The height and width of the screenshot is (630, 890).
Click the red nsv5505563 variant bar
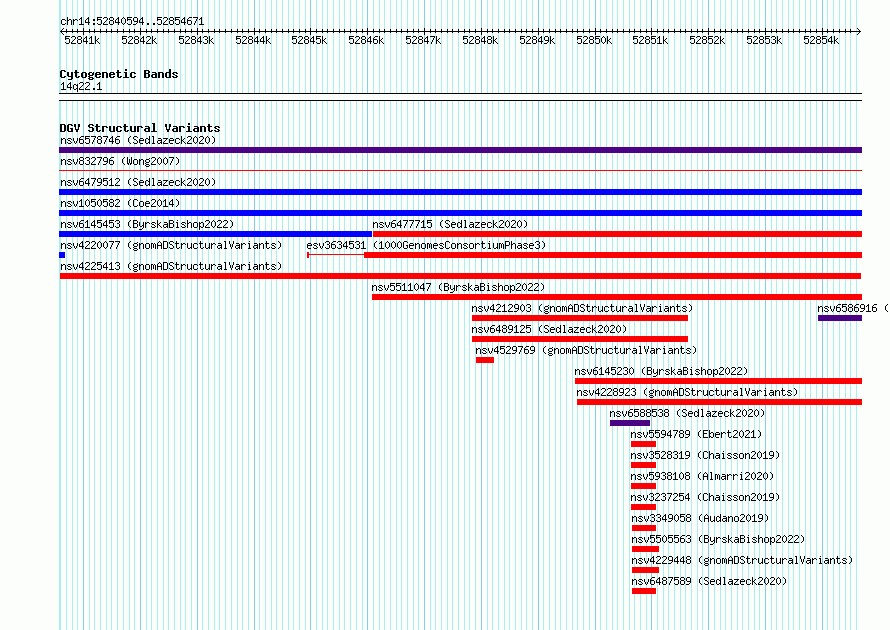(645, 549)
